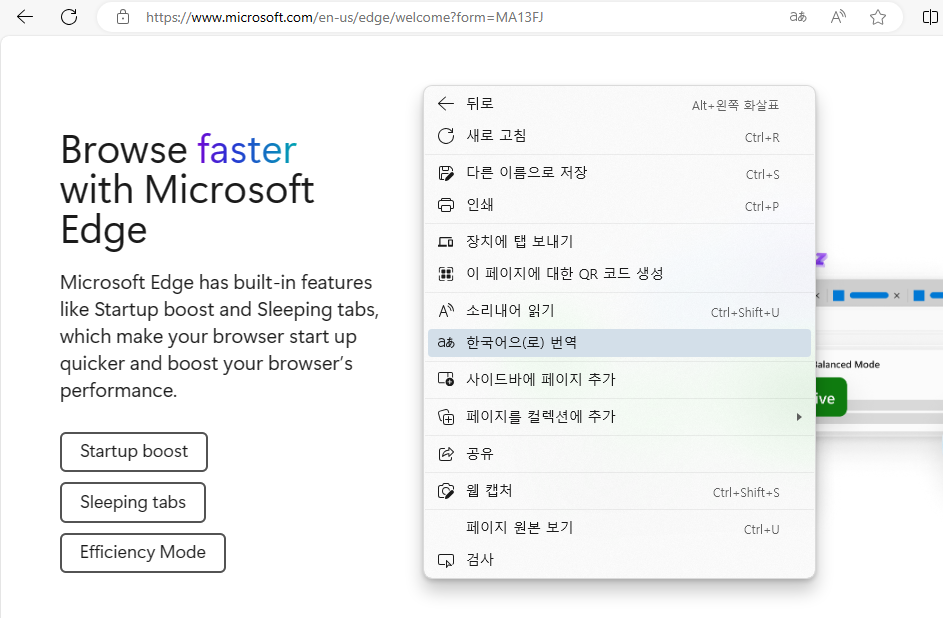Click the Startup boost button
Screen dimensions: 943x618
coord(134,451)
